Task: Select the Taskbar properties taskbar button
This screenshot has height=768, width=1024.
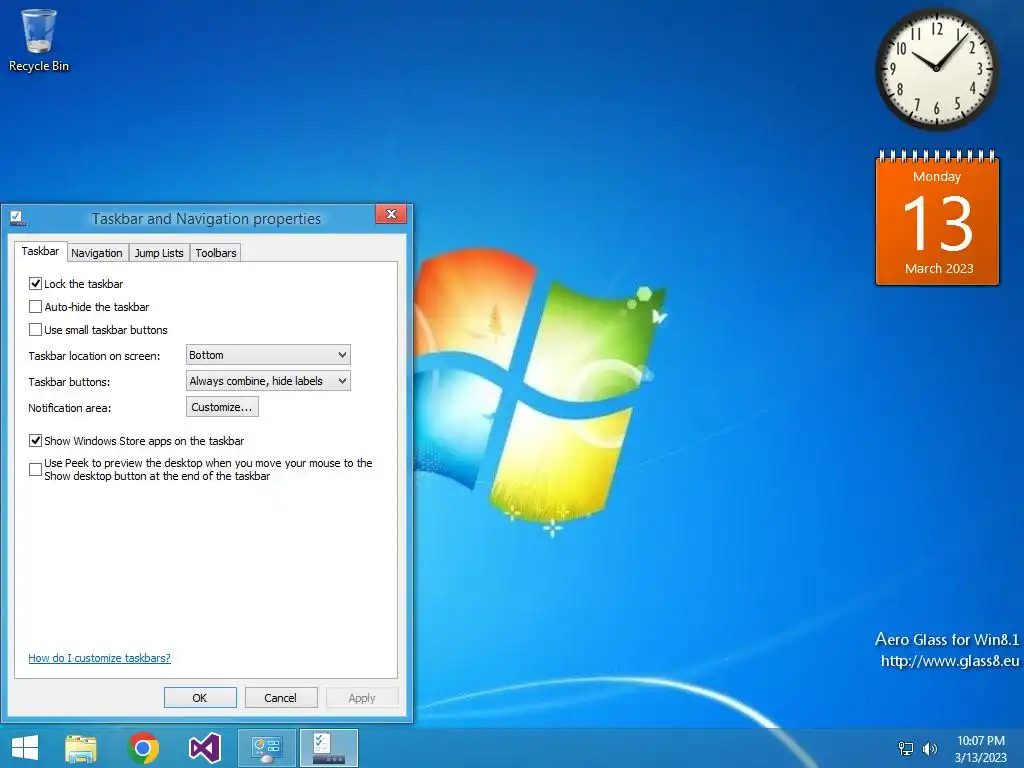Action: (x=328, y=748)
